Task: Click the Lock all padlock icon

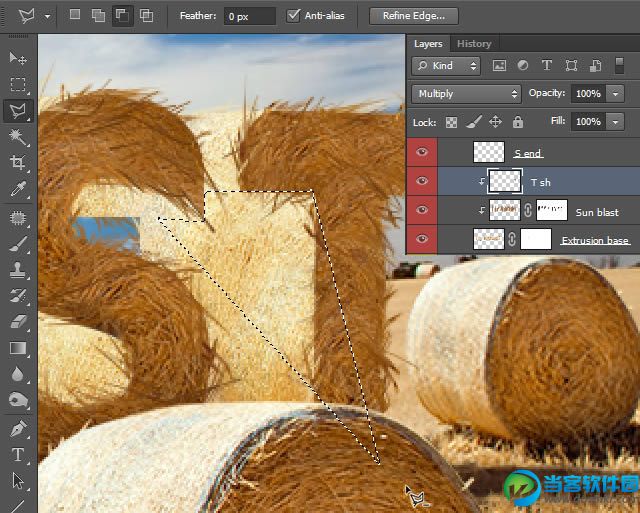Action: click(517, 122)
